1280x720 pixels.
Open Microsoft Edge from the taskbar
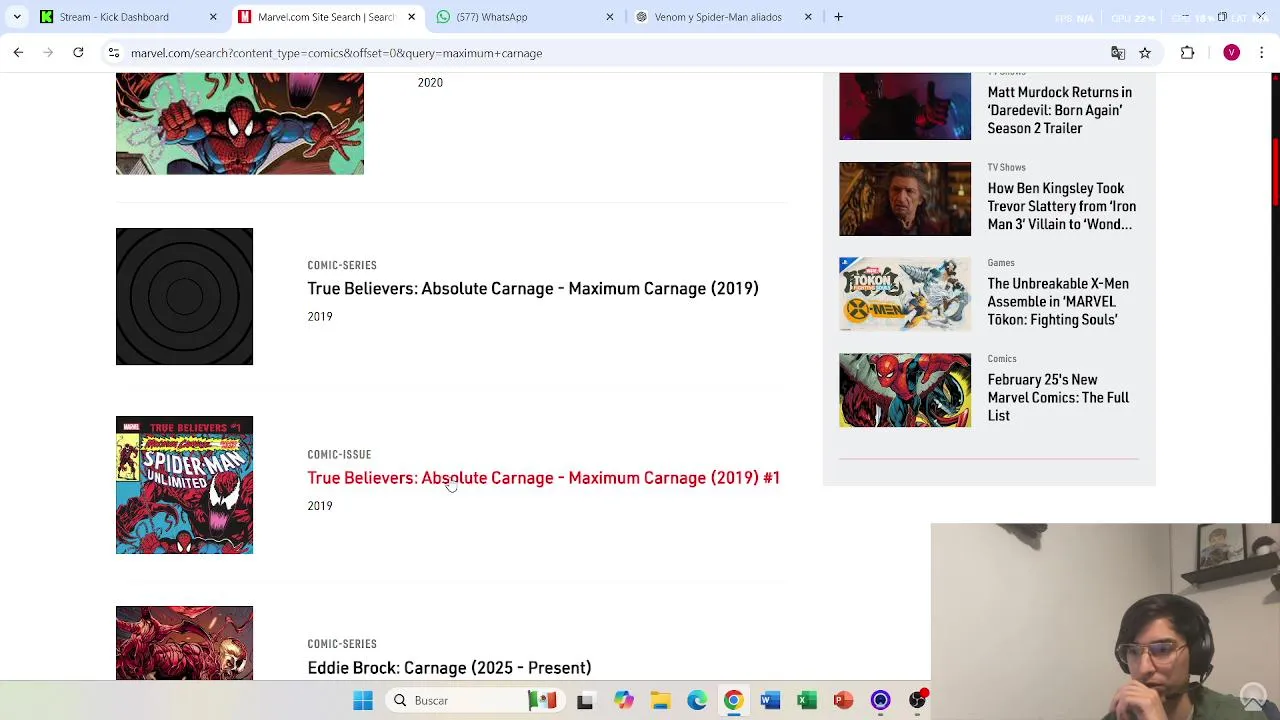point(697,701)
